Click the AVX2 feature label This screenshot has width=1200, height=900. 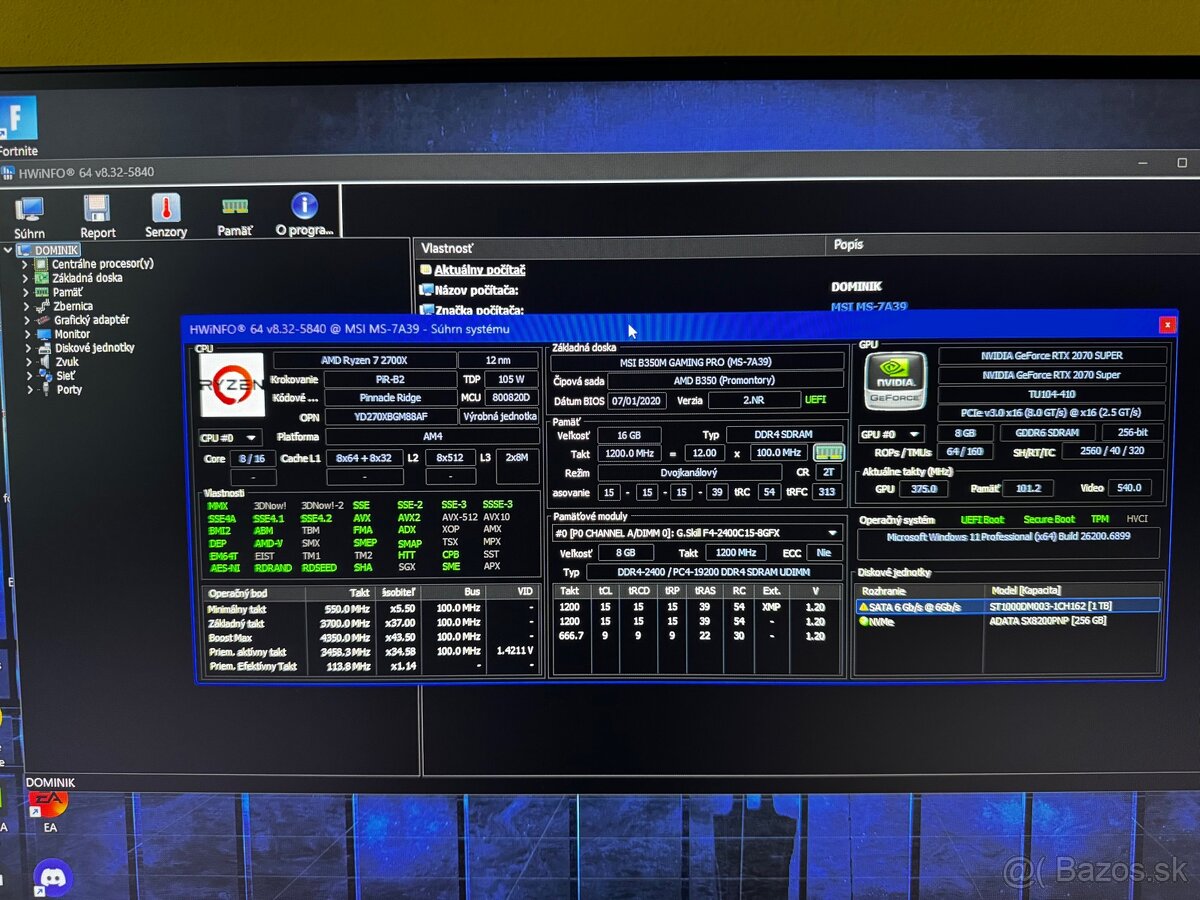pyautogui.click(x=408, y=518)
